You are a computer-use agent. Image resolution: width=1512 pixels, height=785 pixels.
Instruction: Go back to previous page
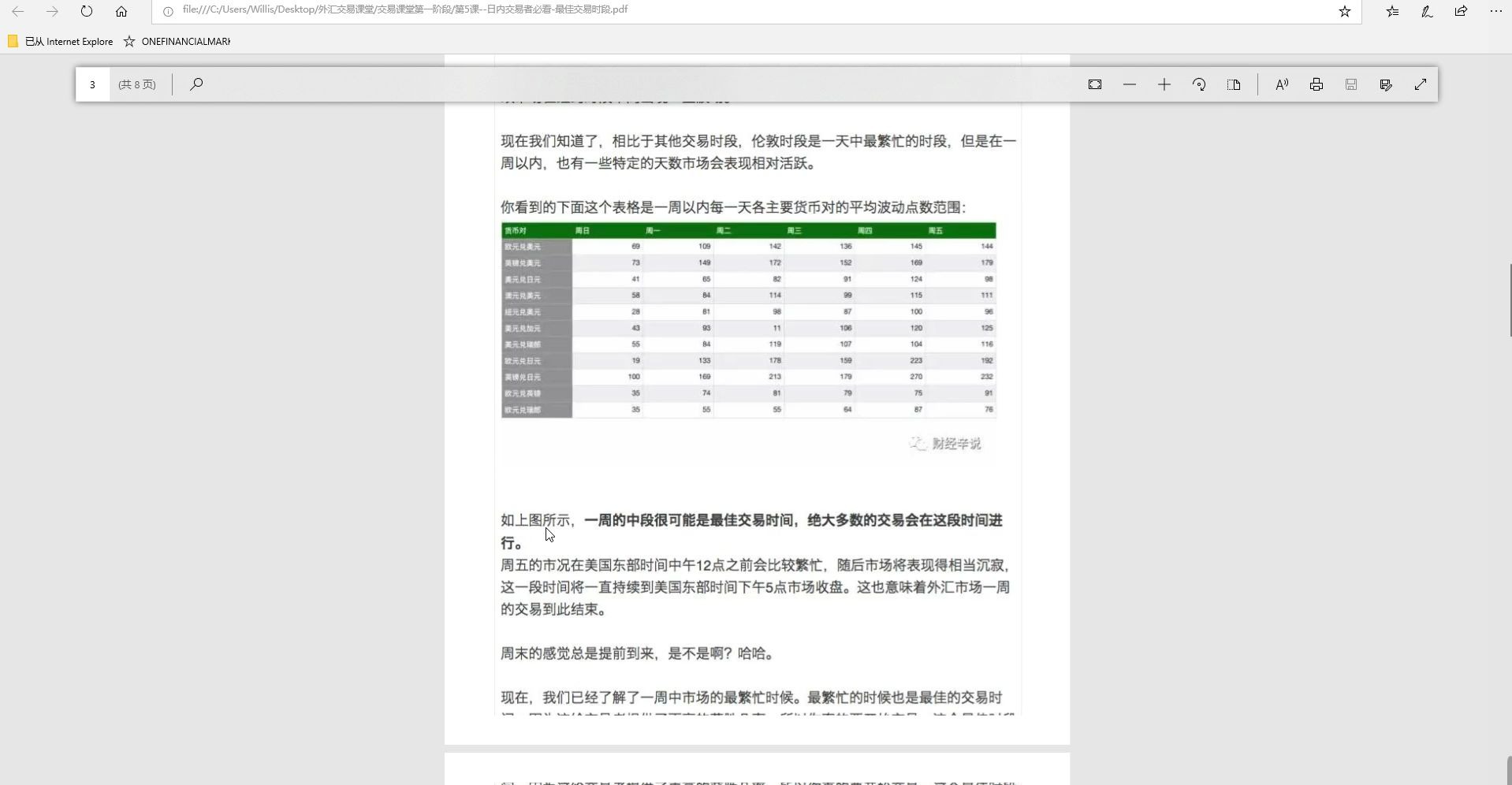pos(17,11)
